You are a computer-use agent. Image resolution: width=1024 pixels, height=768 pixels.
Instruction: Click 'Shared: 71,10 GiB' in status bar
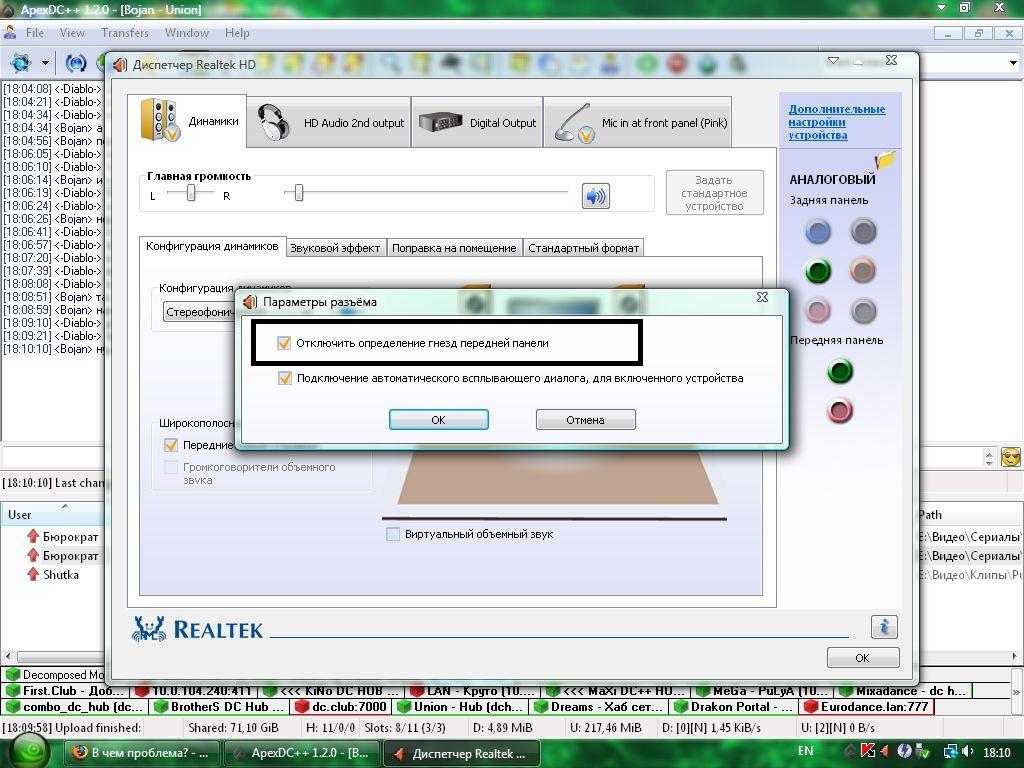[233, 728]
